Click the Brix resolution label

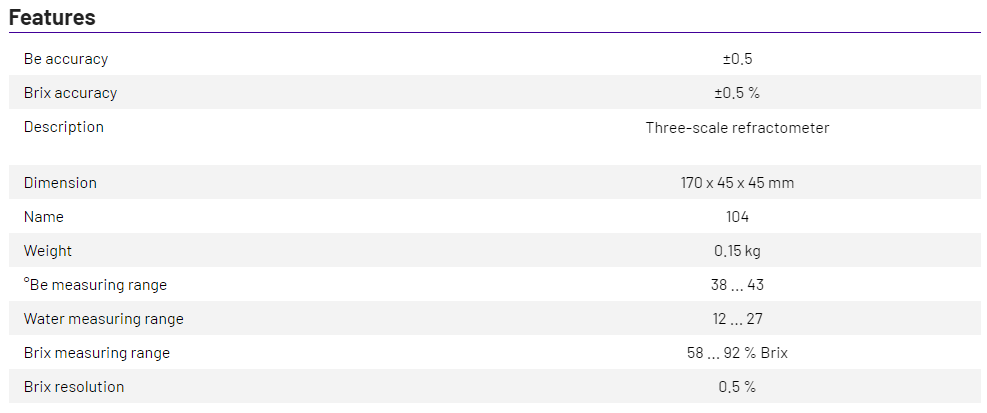(x=74, y=387)
